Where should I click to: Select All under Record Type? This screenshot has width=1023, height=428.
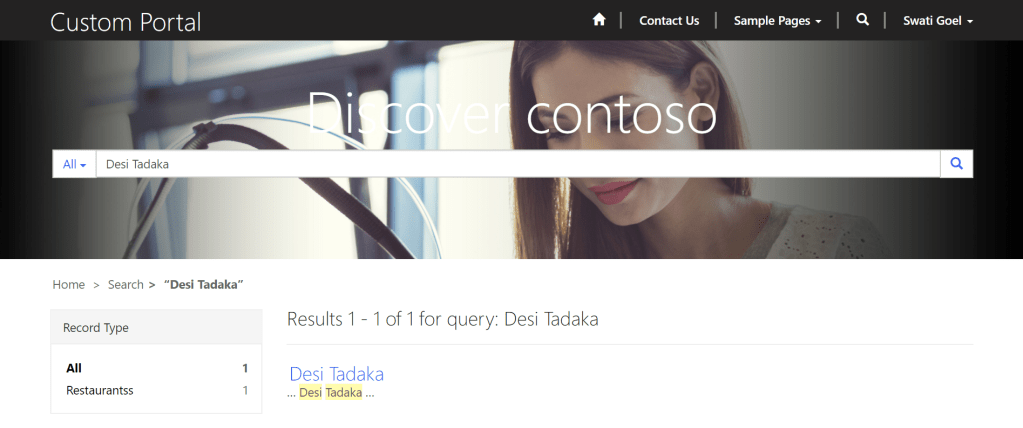click(x=74, y=369)
